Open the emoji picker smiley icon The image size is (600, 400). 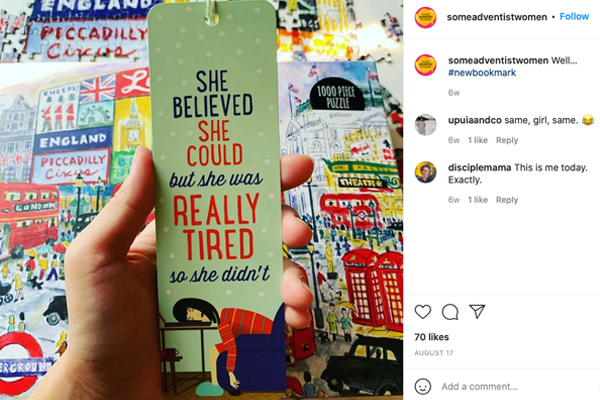[x=423, y=386]
